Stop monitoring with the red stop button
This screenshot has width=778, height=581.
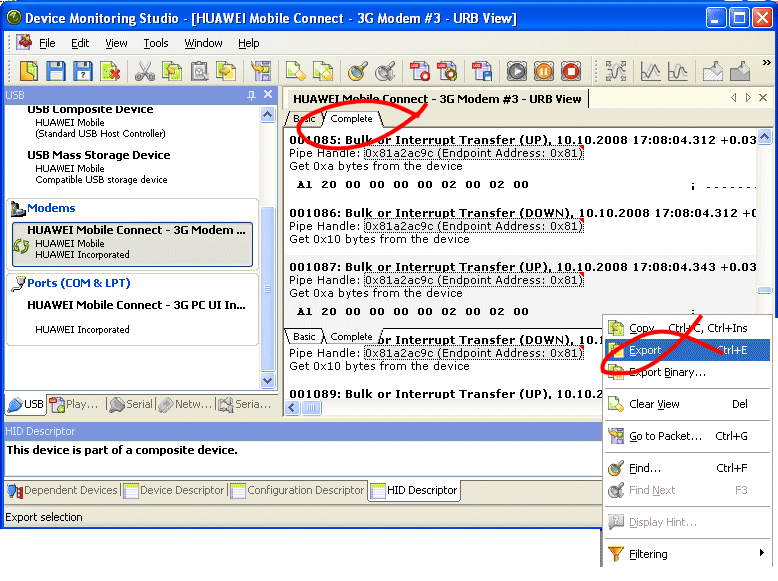pyautogui.click(x=571, y=71)
